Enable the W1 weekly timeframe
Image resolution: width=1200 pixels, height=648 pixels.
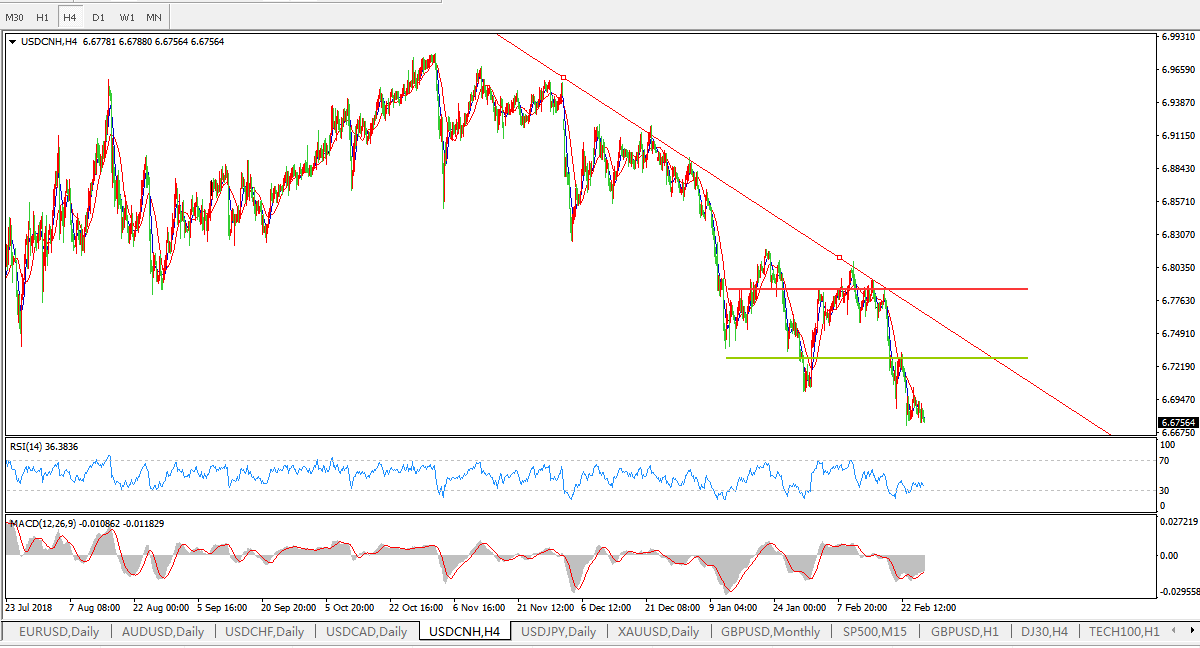click(x=126, y=18)
